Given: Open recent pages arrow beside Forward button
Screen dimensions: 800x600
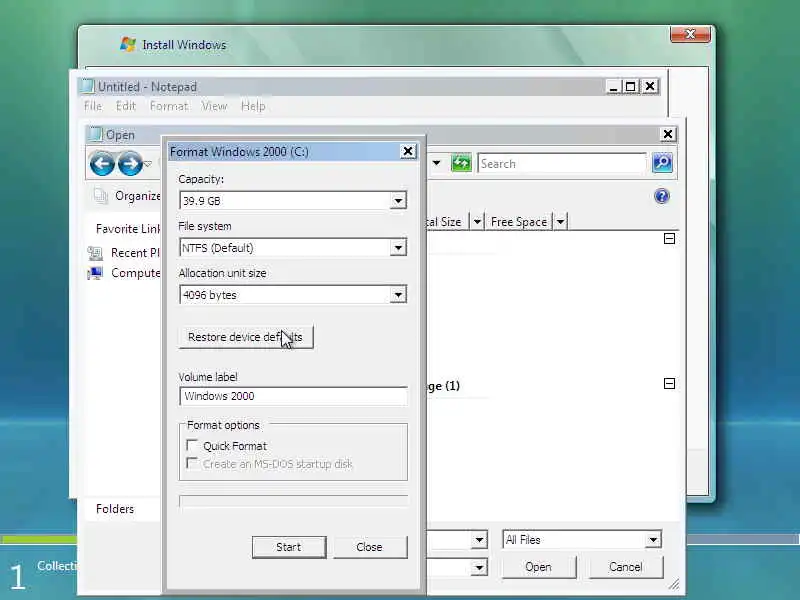Looking at the screenshot, I should click(x=148, y=164).
